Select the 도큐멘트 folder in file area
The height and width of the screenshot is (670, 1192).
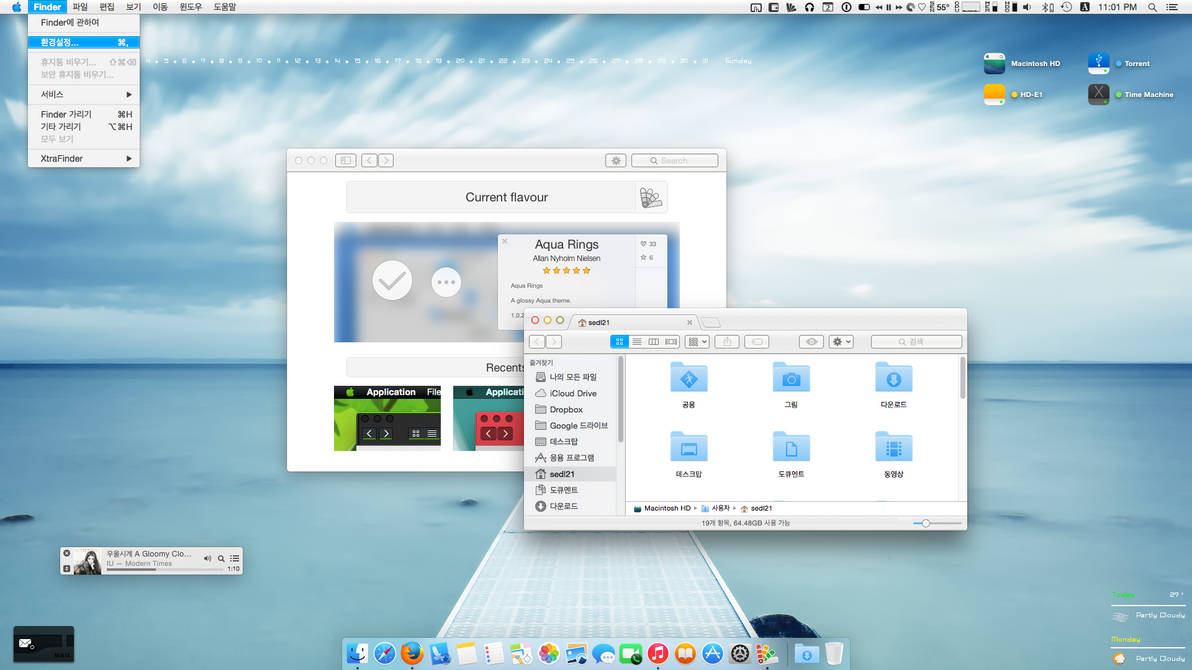coord(791,447)
